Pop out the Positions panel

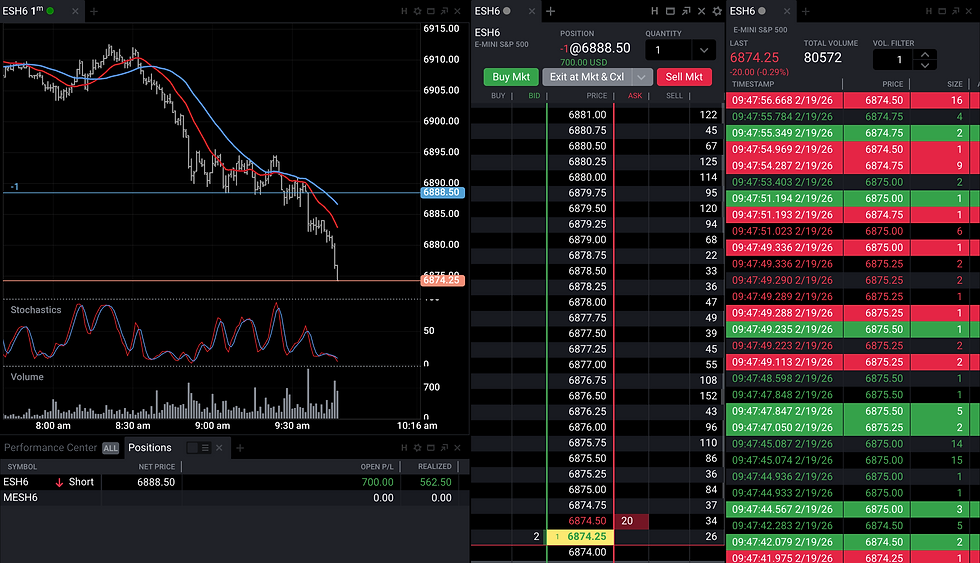pos(444,447)
